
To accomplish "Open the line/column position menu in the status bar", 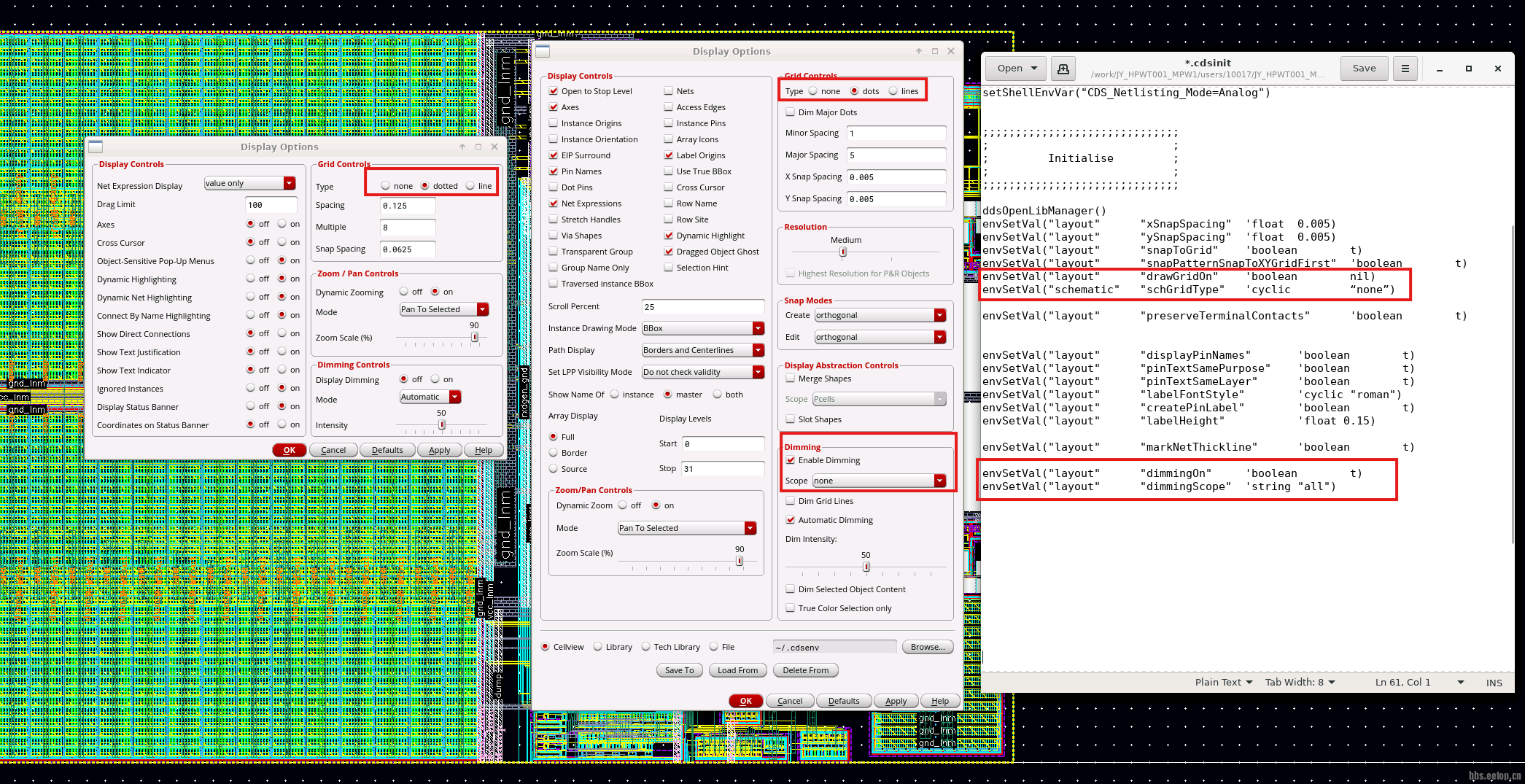I will click(x=1419, y=683).
